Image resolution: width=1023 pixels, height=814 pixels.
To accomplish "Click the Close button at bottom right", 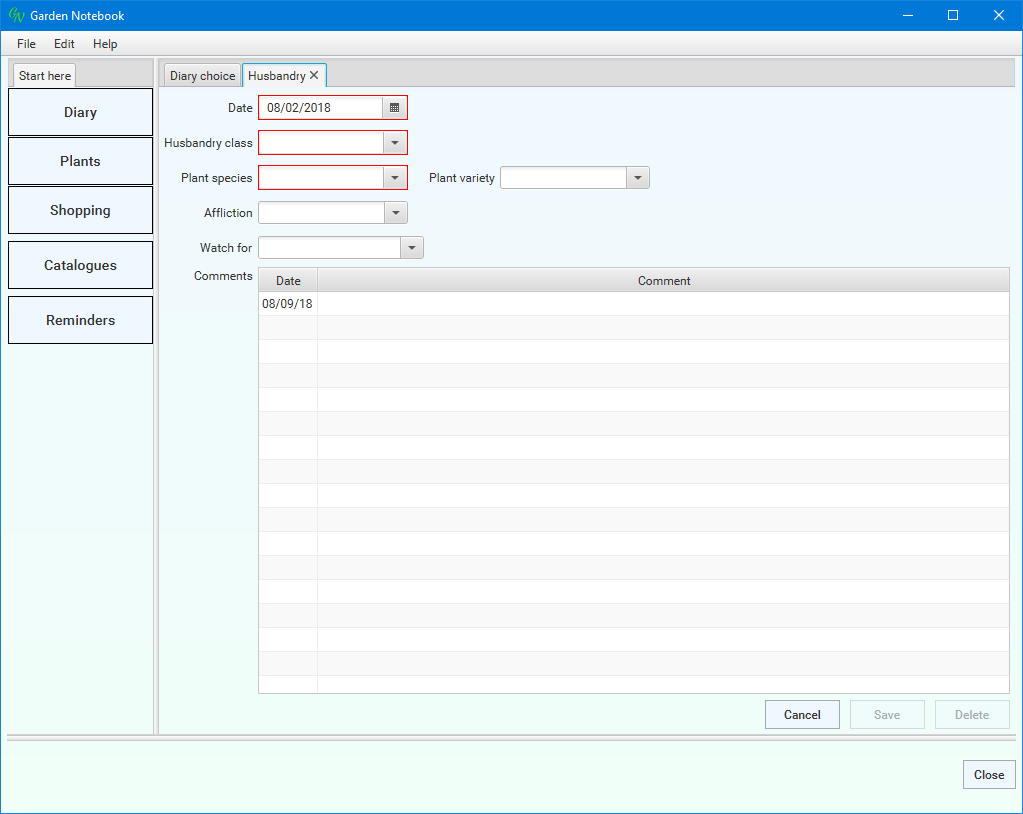I will pyautogui.click(x=988, y=775).
